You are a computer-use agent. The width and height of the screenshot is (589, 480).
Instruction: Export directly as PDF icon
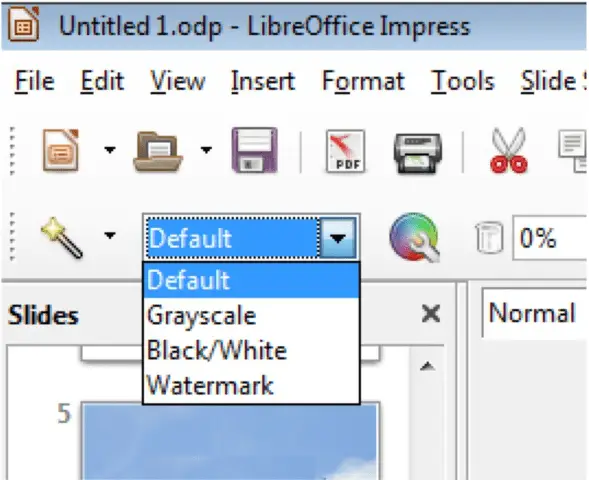(345, 151)
